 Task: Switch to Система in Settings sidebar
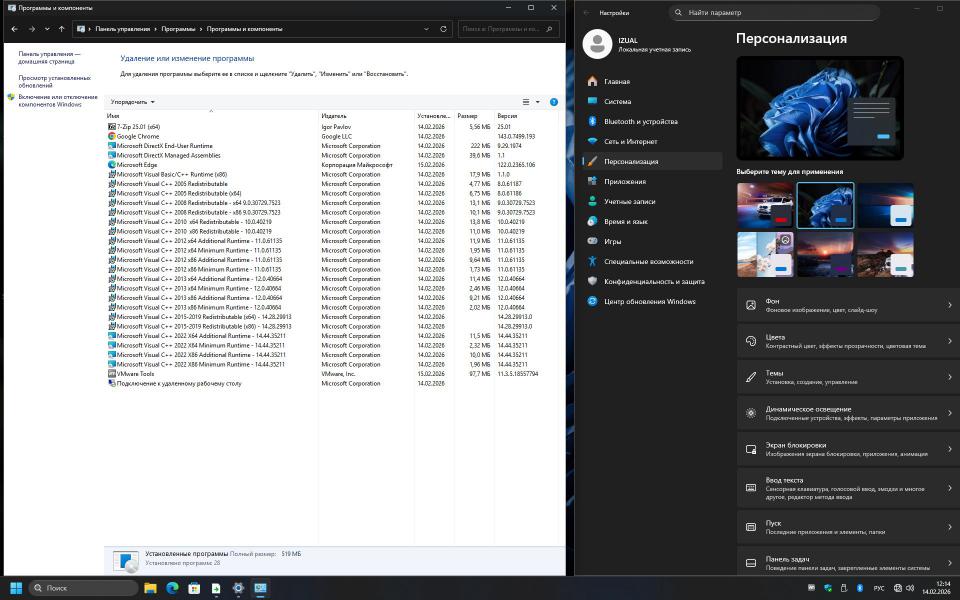[x=617, y=101]
